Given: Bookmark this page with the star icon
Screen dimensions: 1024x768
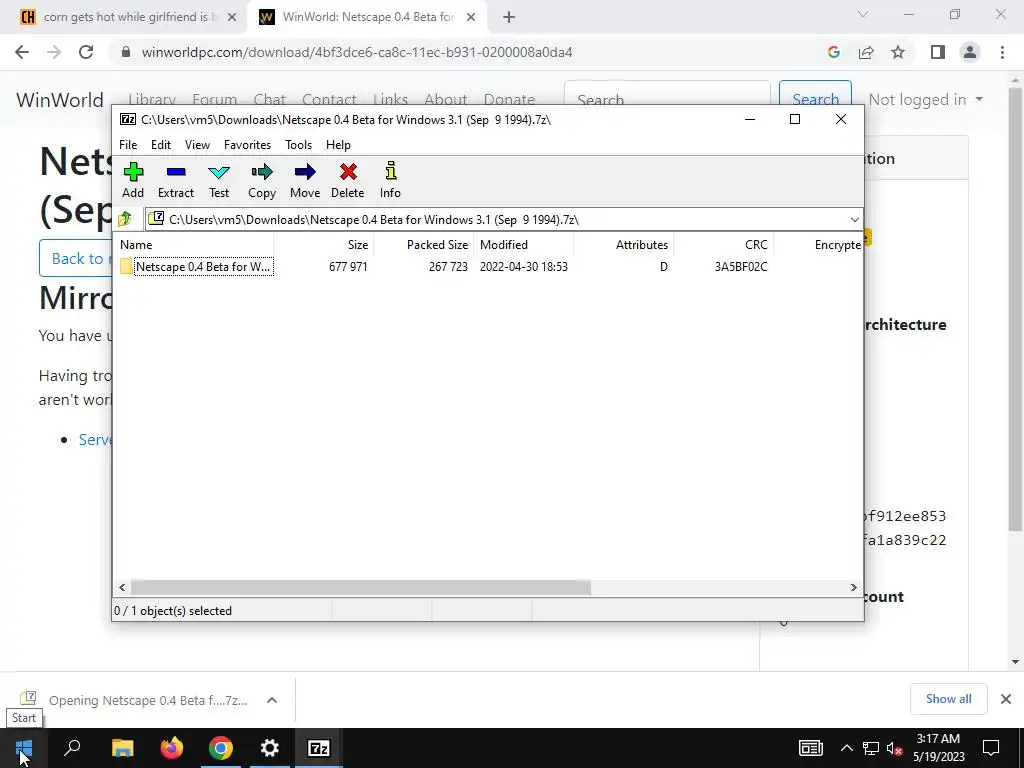Looking at the screenshot, I should coord(898,52).
